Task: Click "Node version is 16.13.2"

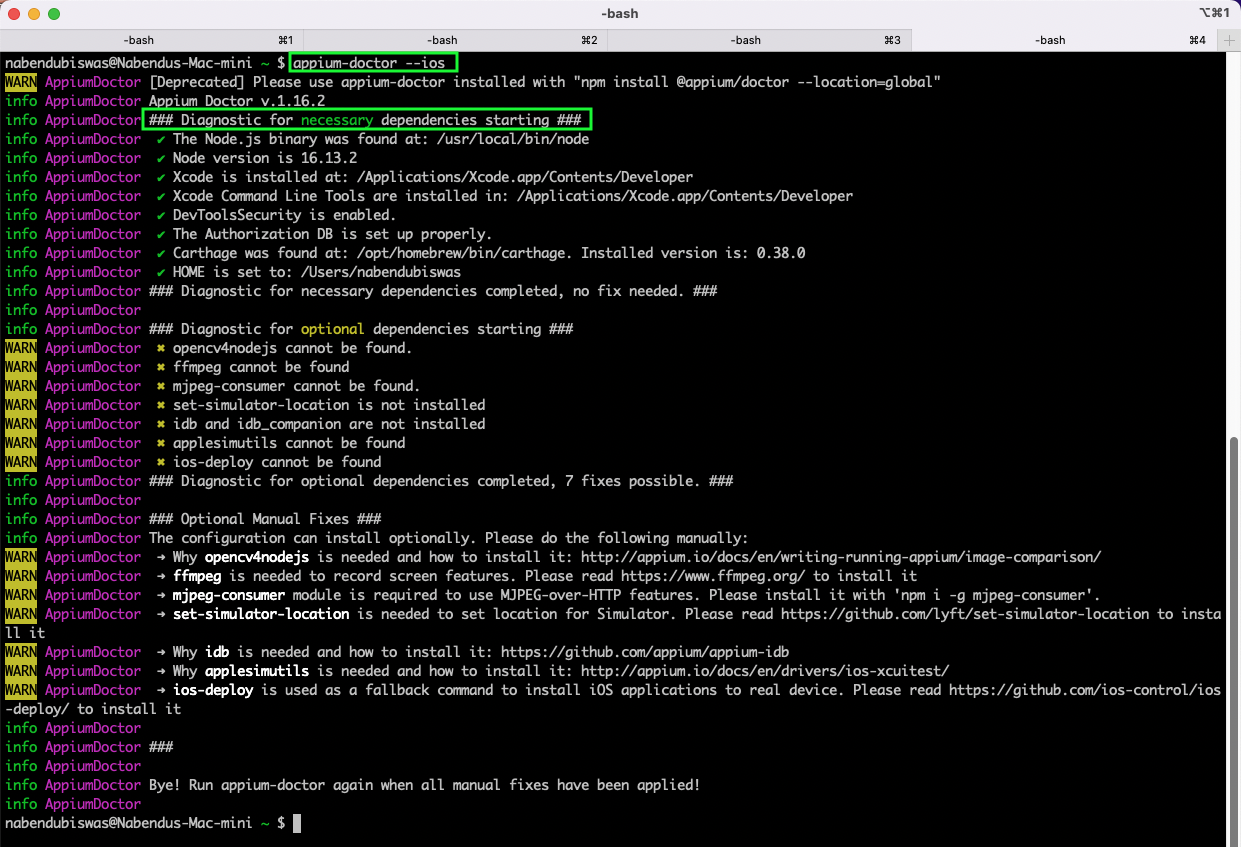Action: point(265,158)
